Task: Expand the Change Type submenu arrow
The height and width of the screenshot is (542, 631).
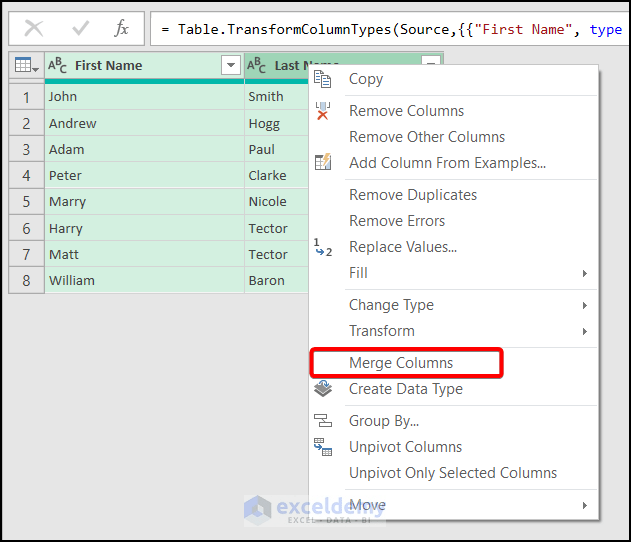Action: [x=585, y=305]
